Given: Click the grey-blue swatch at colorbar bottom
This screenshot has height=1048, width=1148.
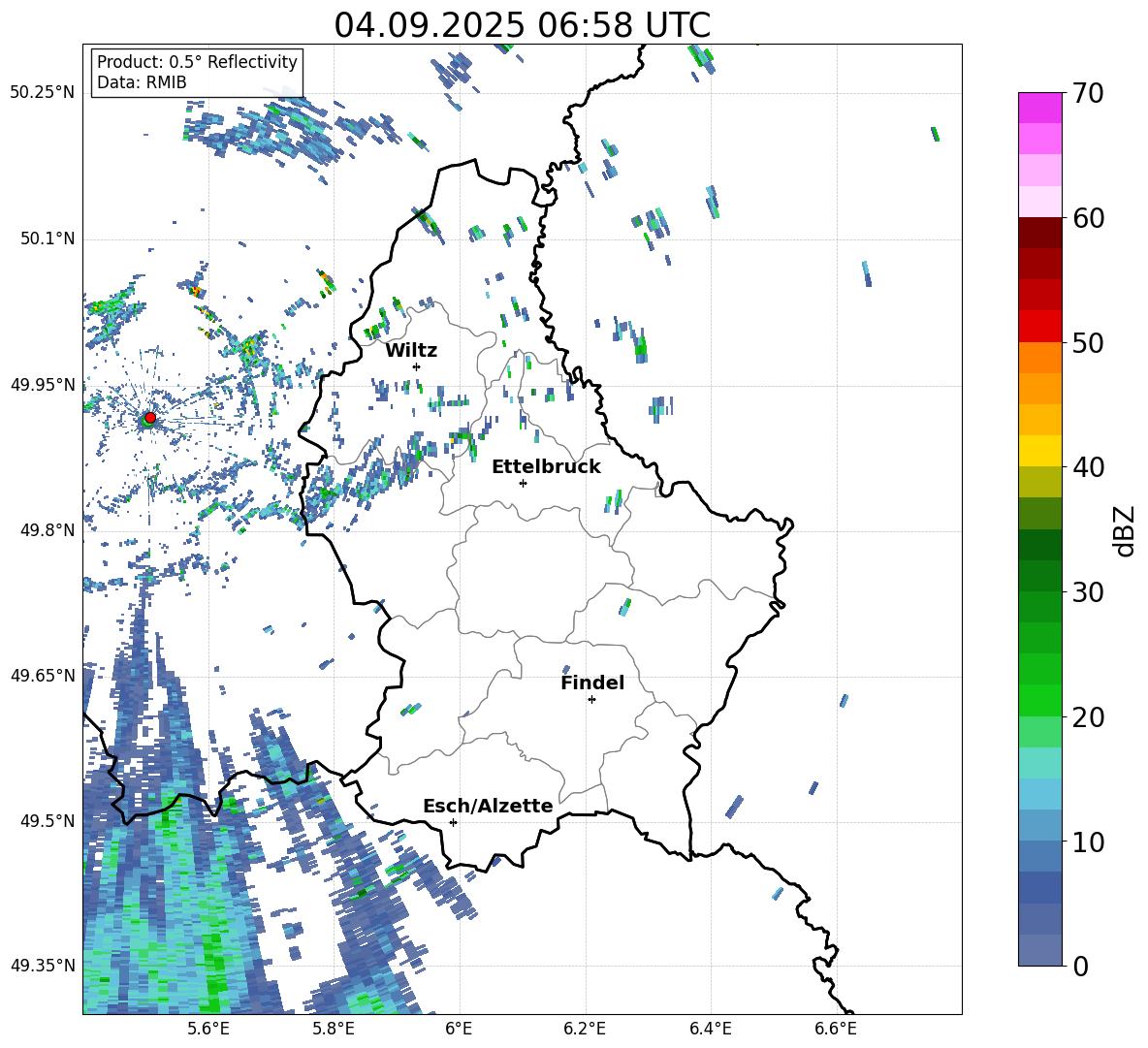Looking at the screenshot, I should (1039, 950).
